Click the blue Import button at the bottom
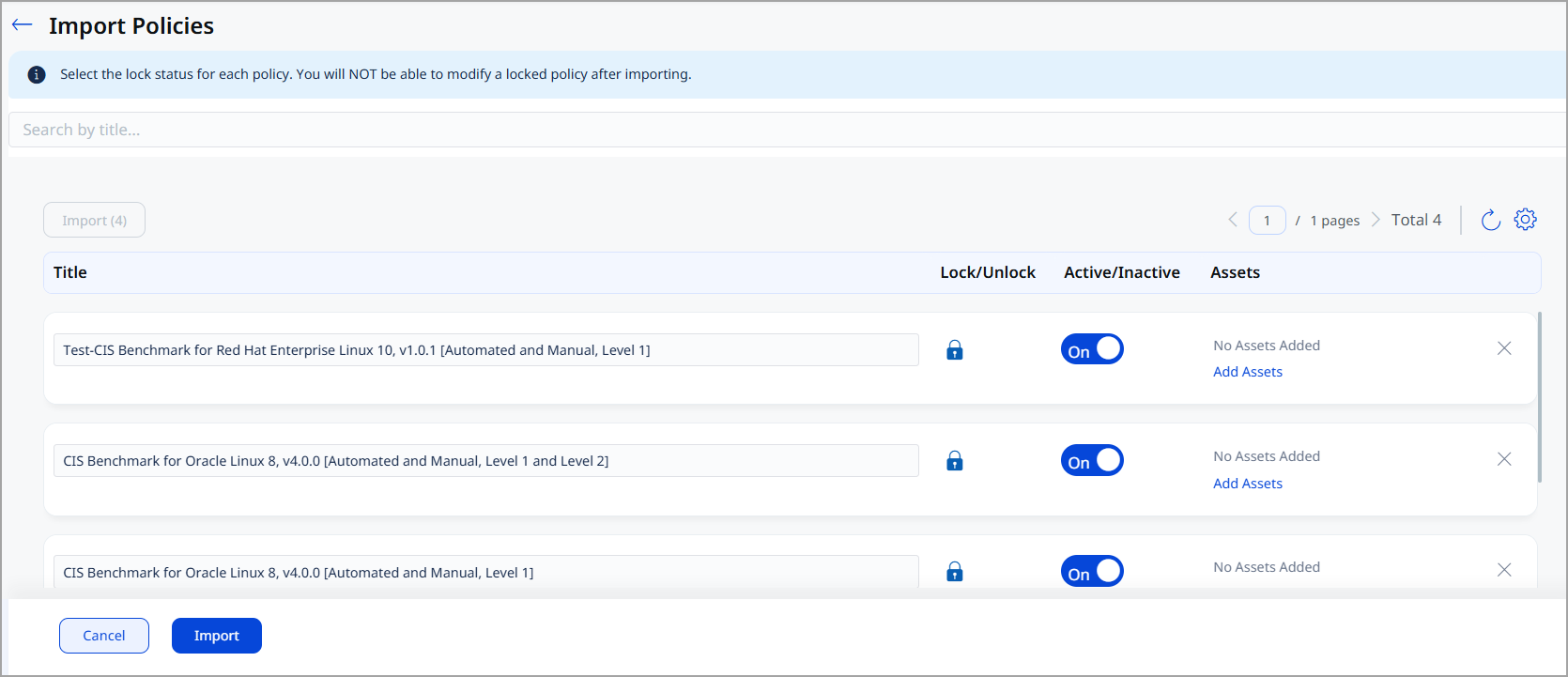 [x=217, y=636]
